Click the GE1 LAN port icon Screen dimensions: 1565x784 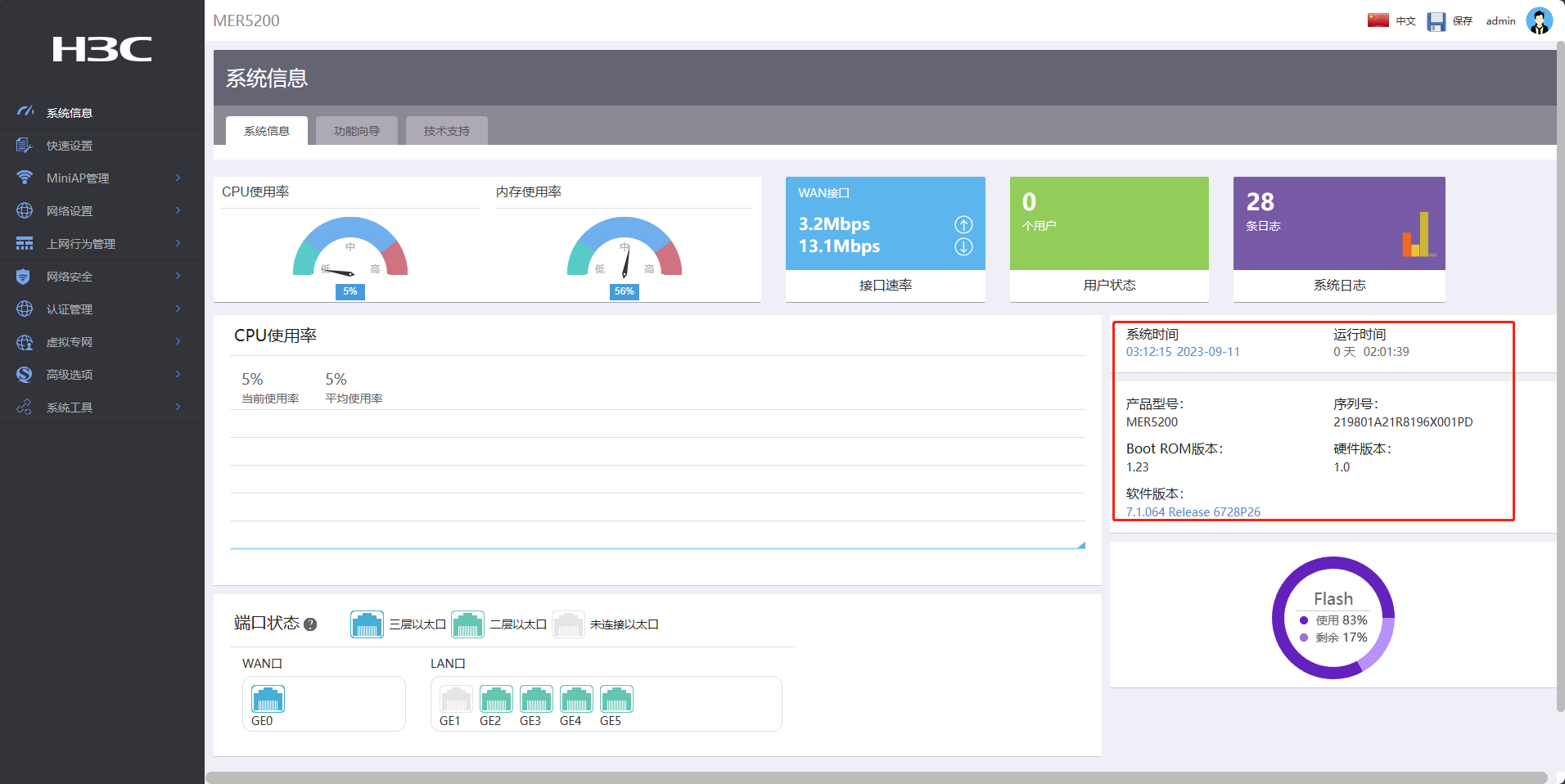coord(455,700)
